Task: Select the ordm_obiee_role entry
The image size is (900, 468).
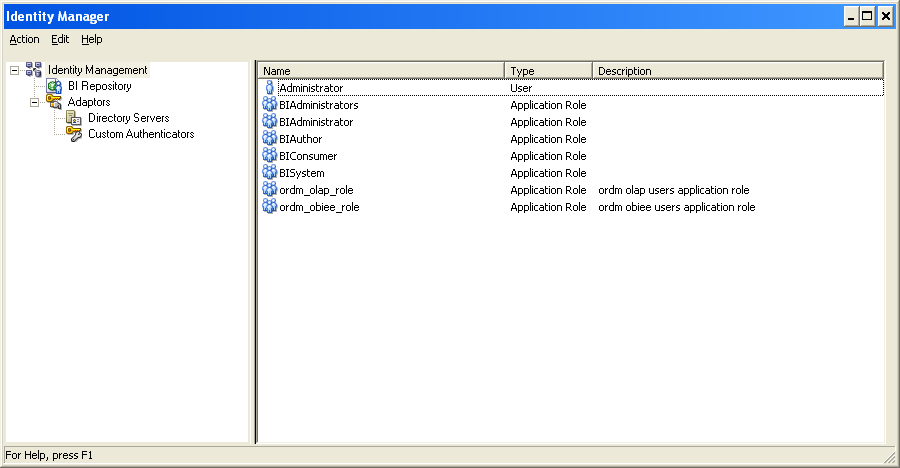Action: (x=319, y=207)
